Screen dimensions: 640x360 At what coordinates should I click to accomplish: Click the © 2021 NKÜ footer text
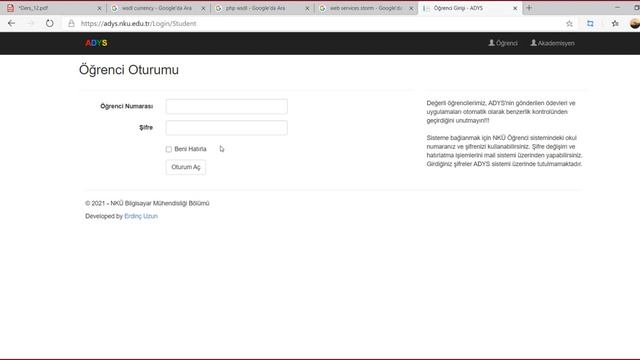[147, 203]
